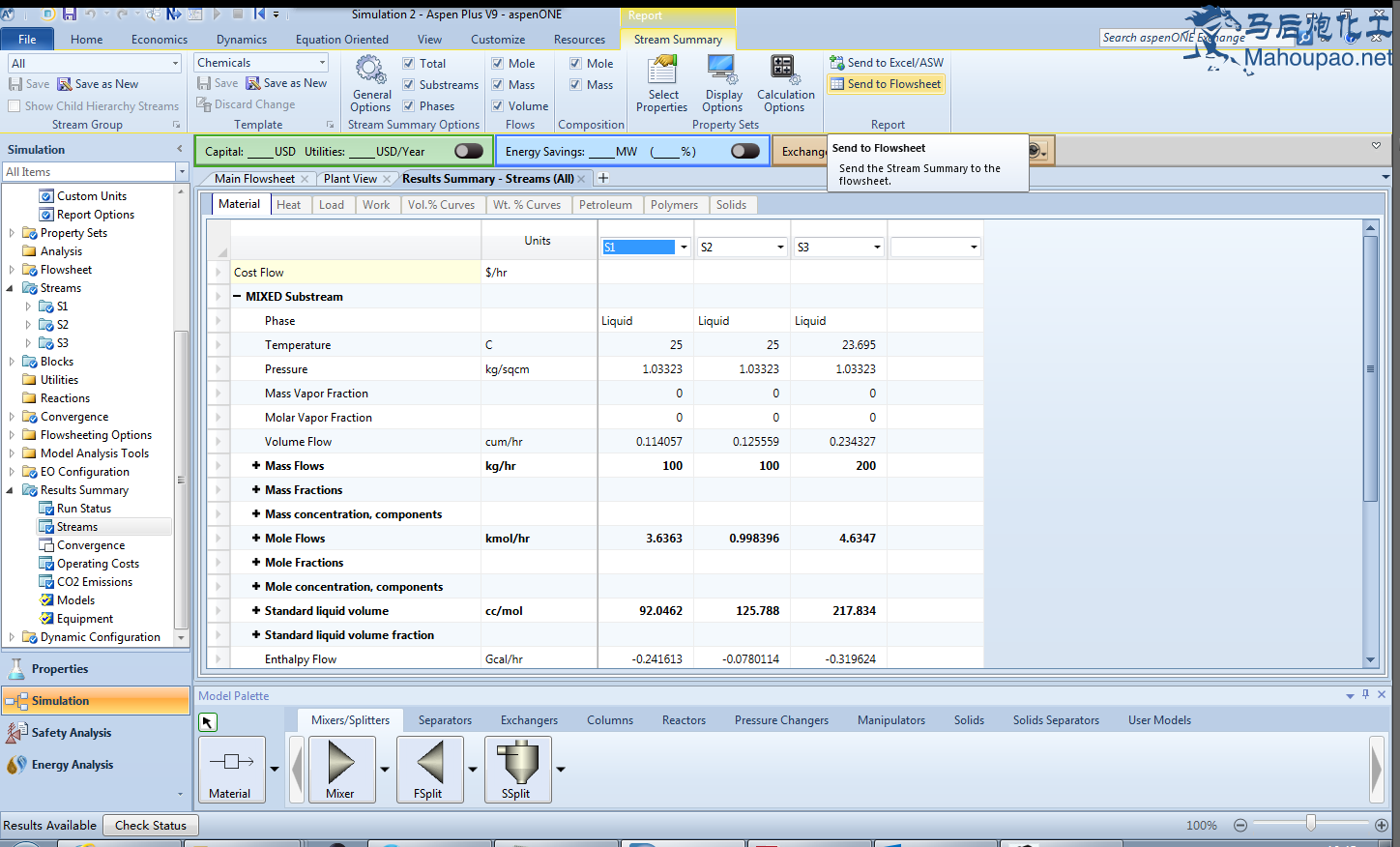Save the stream summary template
The width and height of the screenshot is (1400, 847).
coord(218,83)
